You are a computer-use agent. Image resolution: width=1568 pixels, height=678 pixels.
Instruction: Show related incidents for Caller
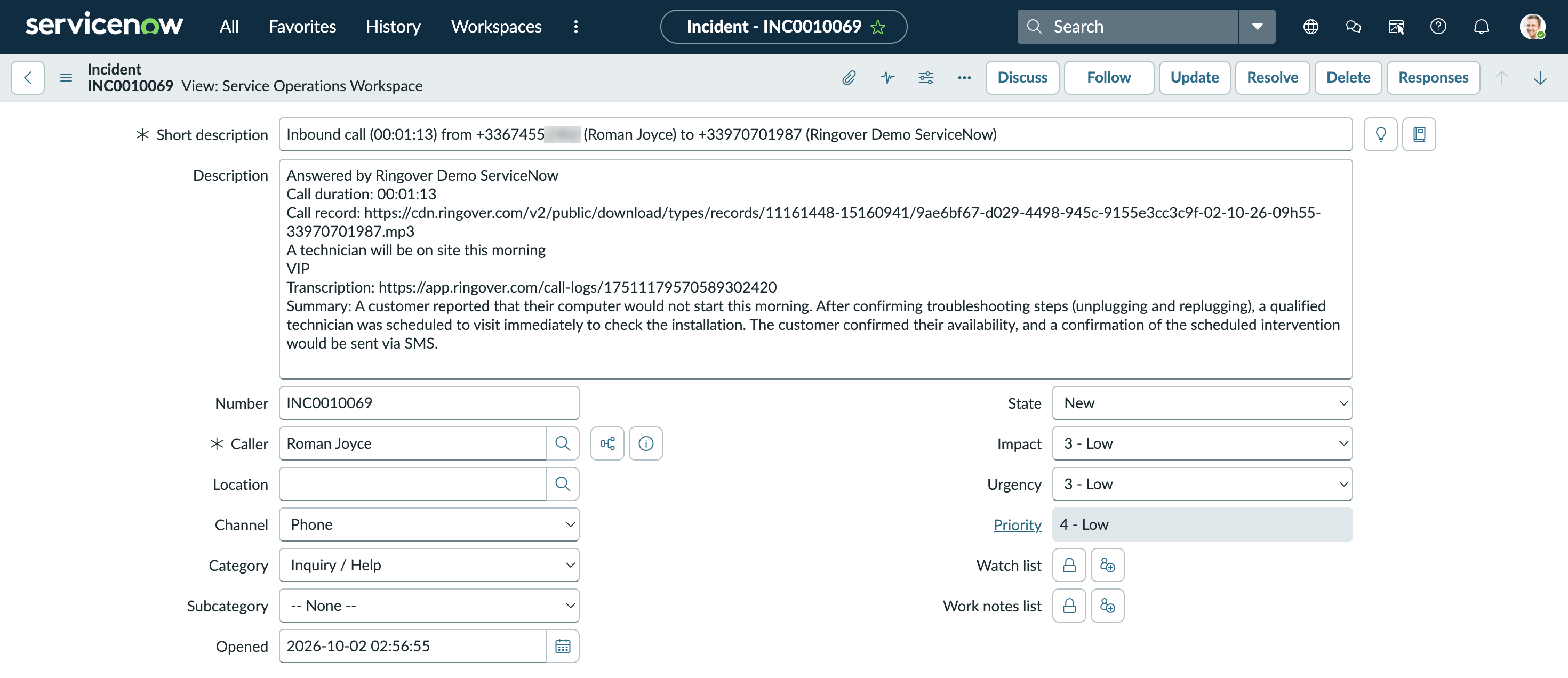tap(607, 444)
